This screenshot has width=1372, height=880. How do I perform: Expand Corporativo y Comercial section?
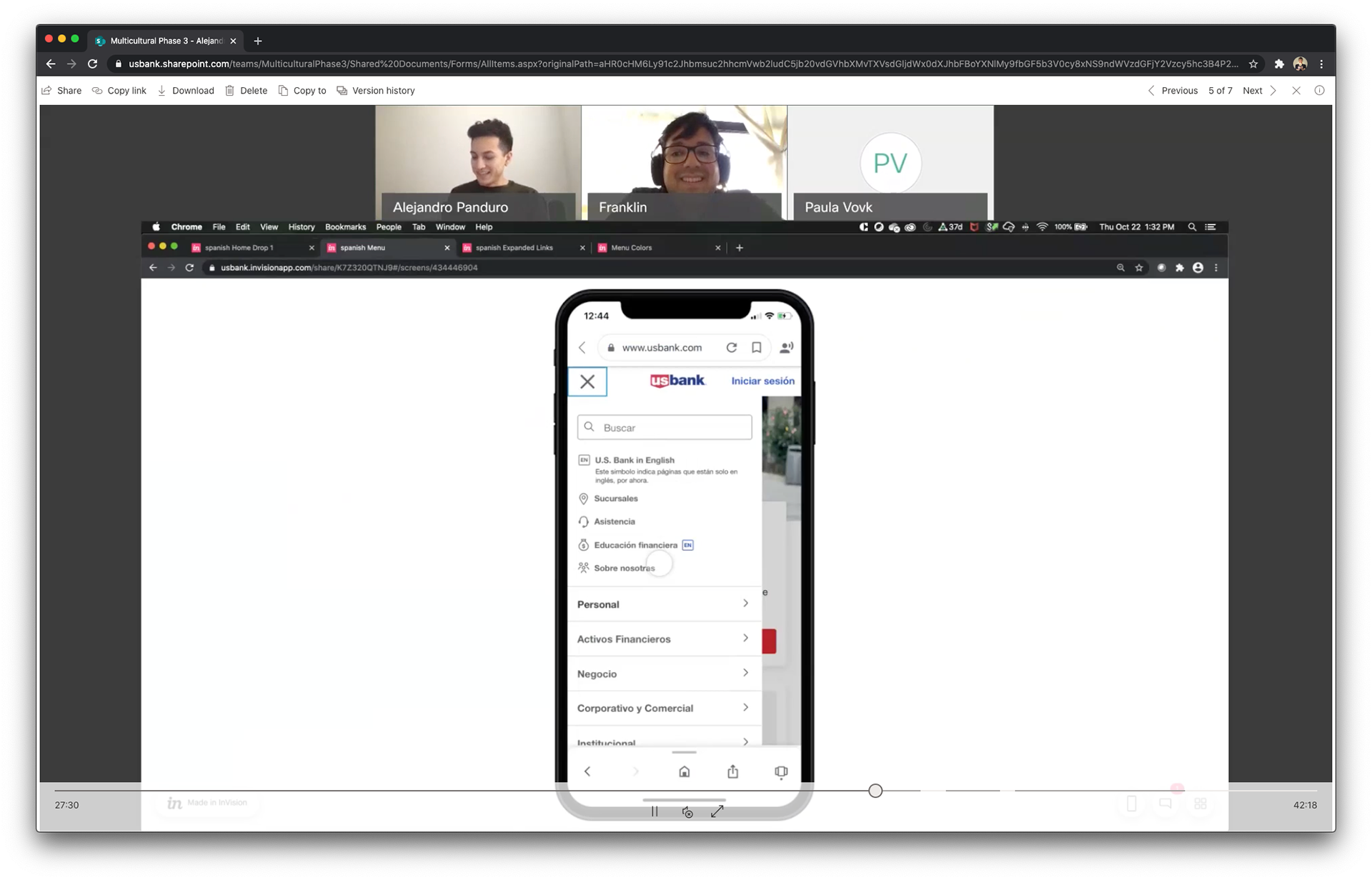tap(664, 708)
